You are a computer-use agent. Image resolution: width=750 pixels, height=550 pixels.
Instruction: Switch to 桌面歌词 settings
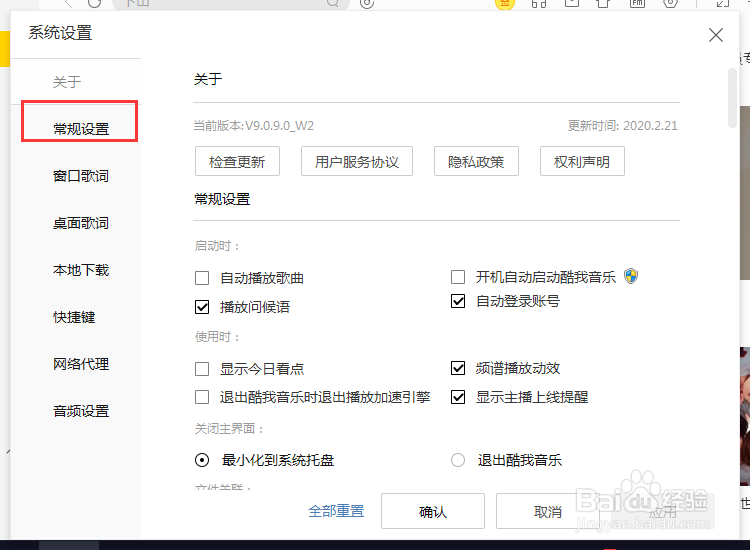[81, 223]
